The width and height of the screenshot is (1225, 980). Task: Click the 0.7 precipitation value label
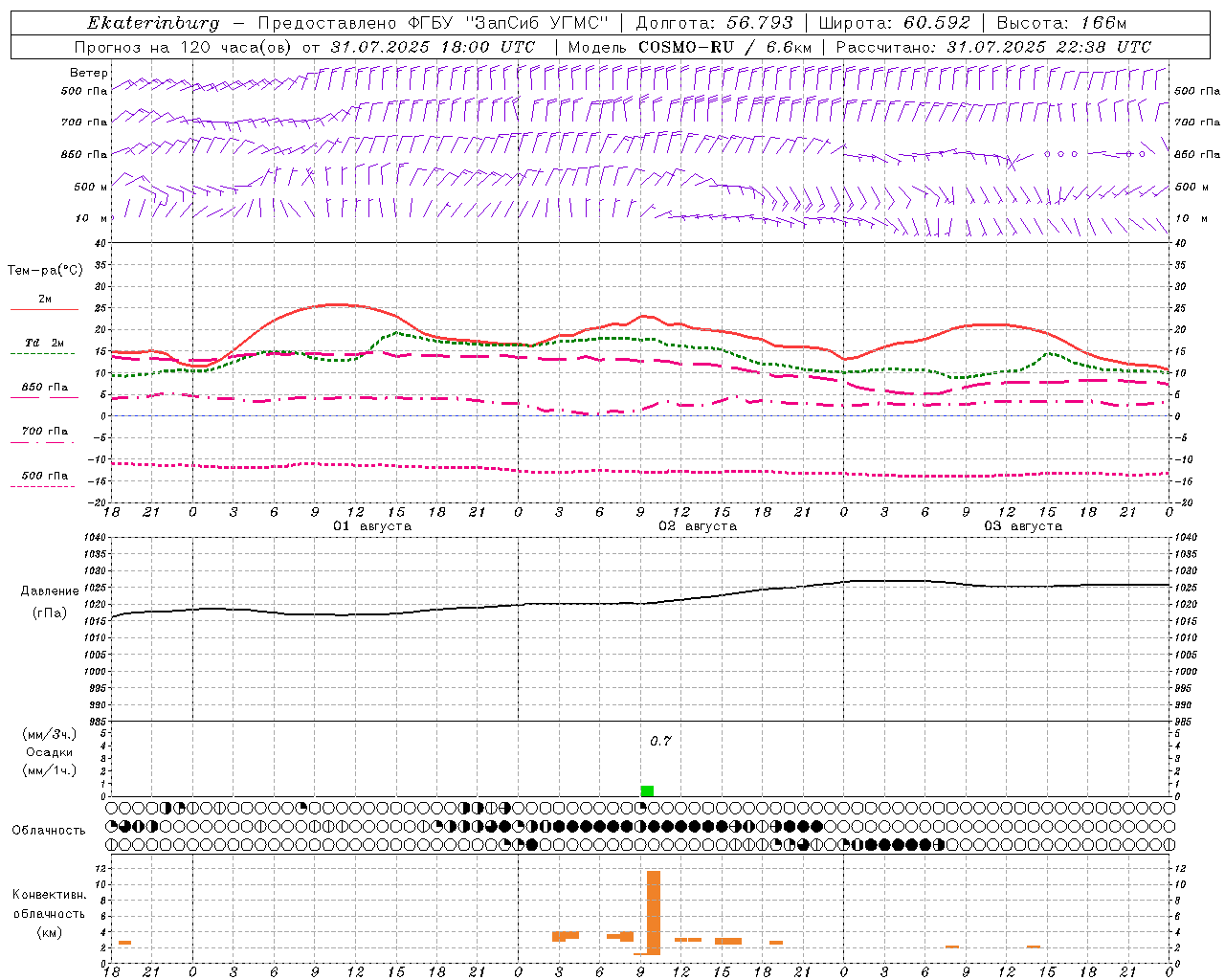pyautogui.click(x=660, y=741)
